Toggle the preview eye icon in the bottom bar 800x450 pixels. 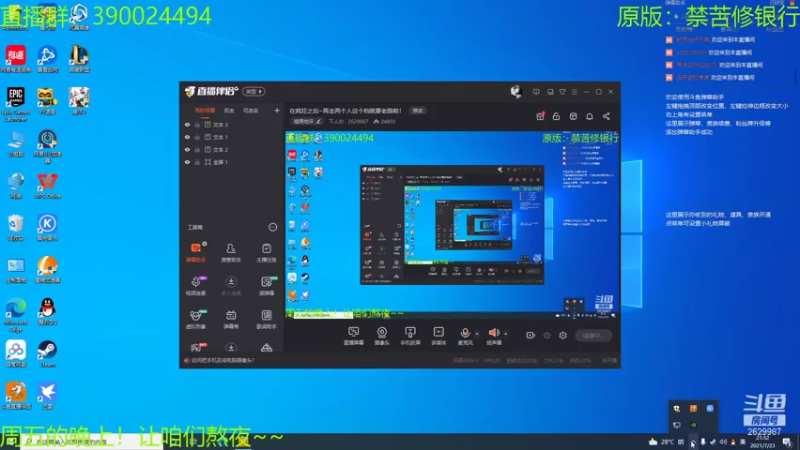point(547,335)
